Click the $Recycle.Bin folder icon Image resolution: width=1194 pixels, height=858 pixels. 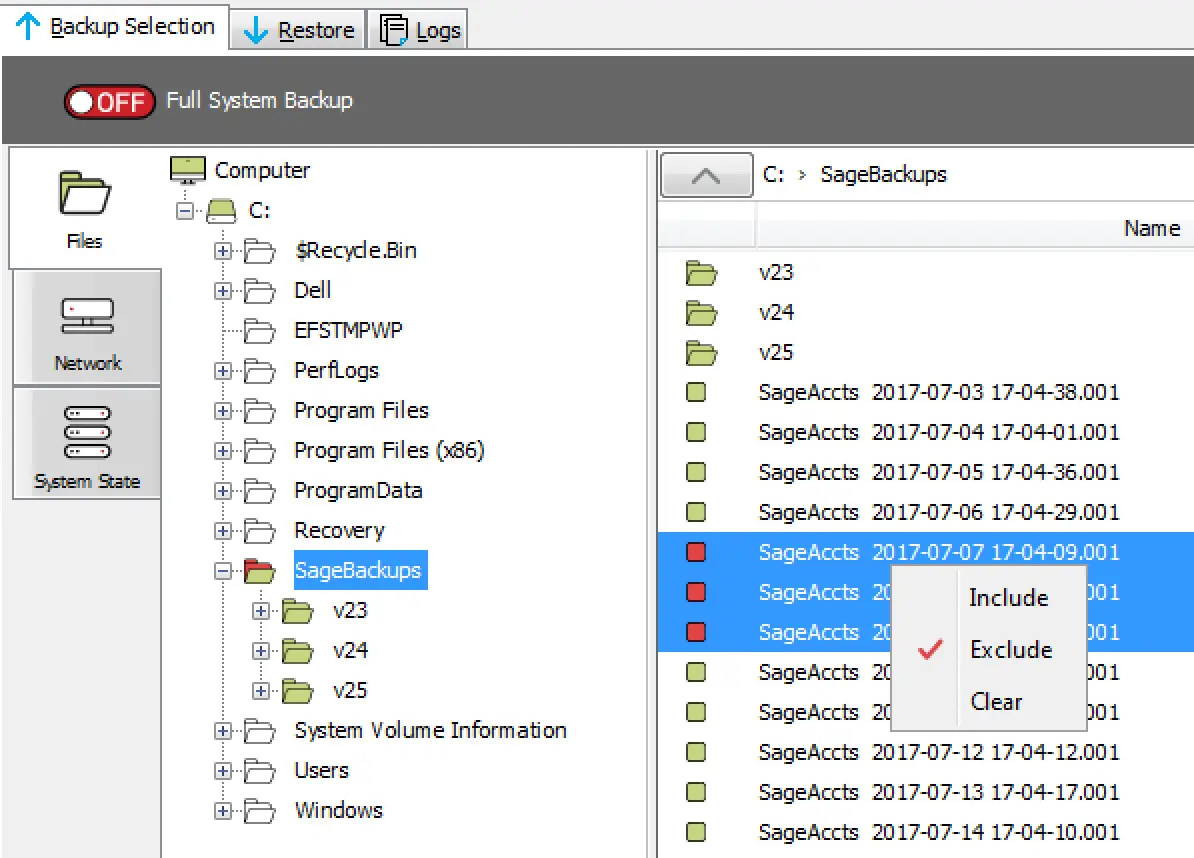(x=259, y=250)
